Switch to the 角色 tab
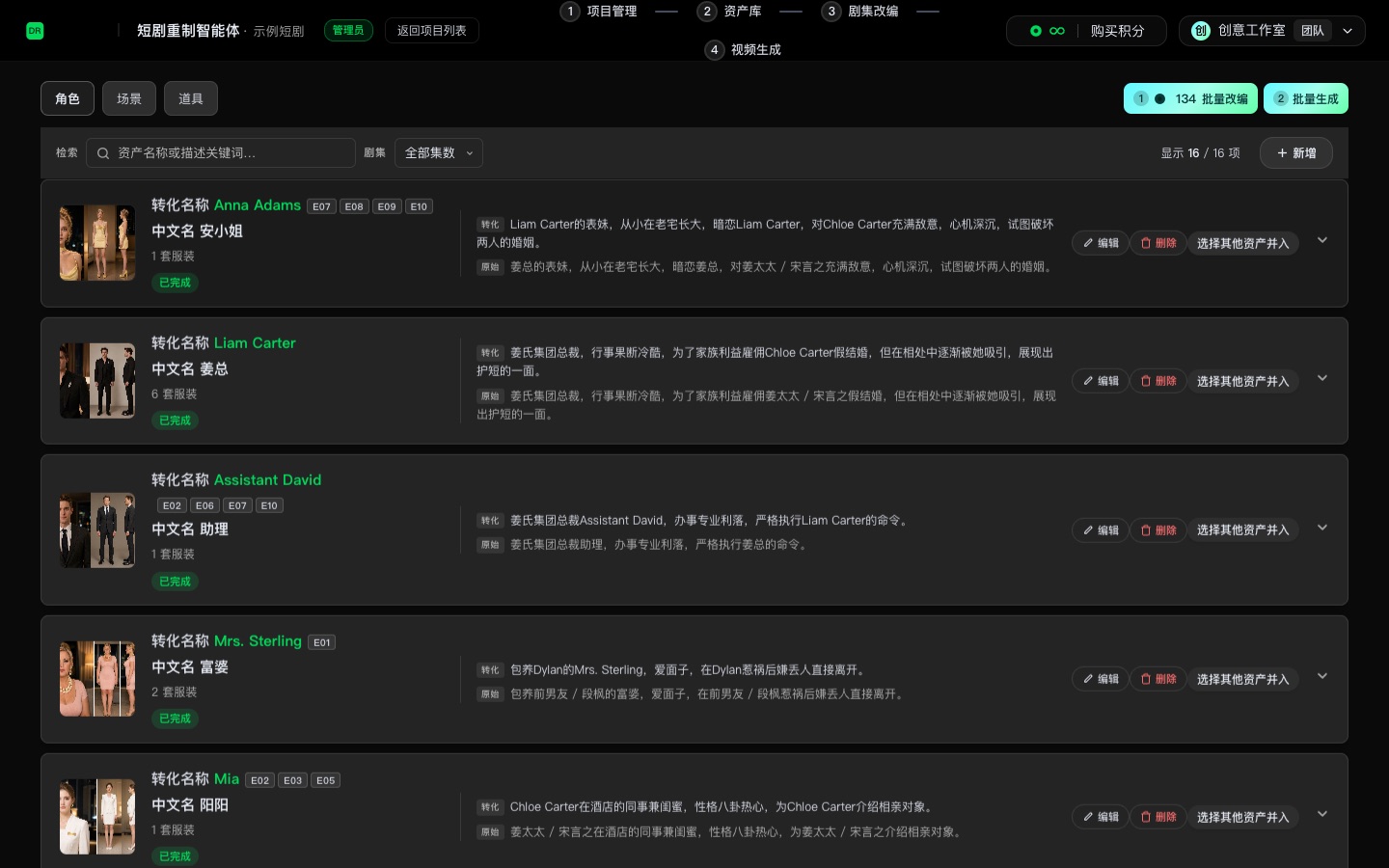The height and width of the screenshot is (868, 1389). (x=68, y=98)
